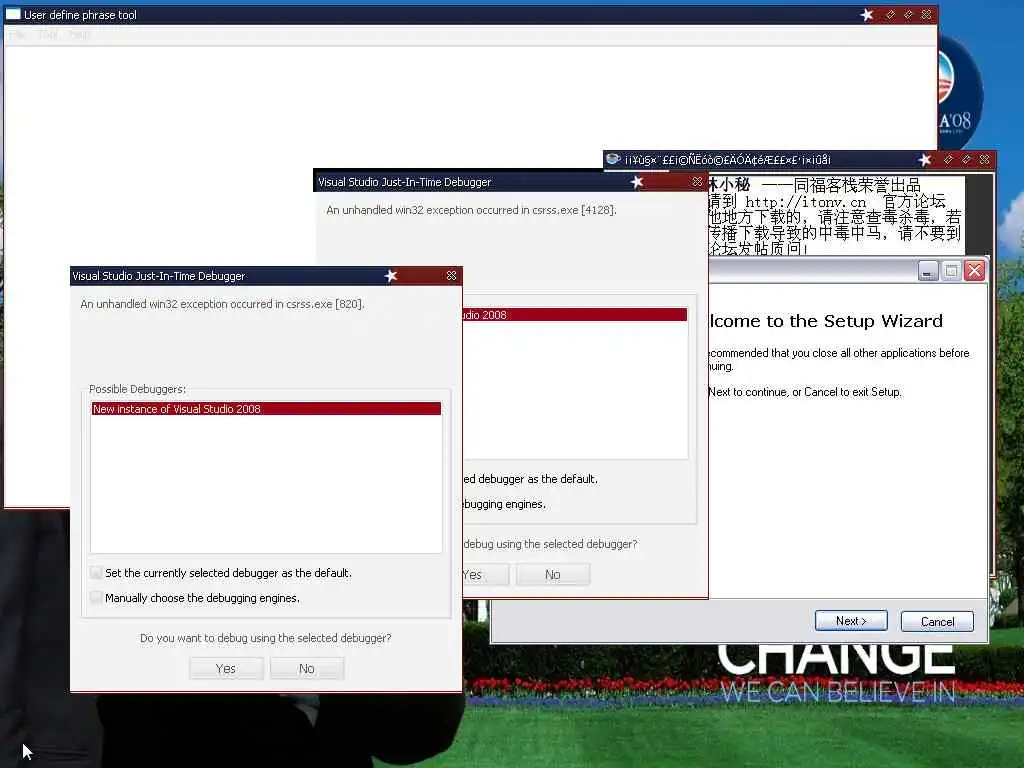Click the star icon in the csrss.exe [4128] debugger title bar
The height and width of the screenshot is (768, 1024).
point(637,182)
